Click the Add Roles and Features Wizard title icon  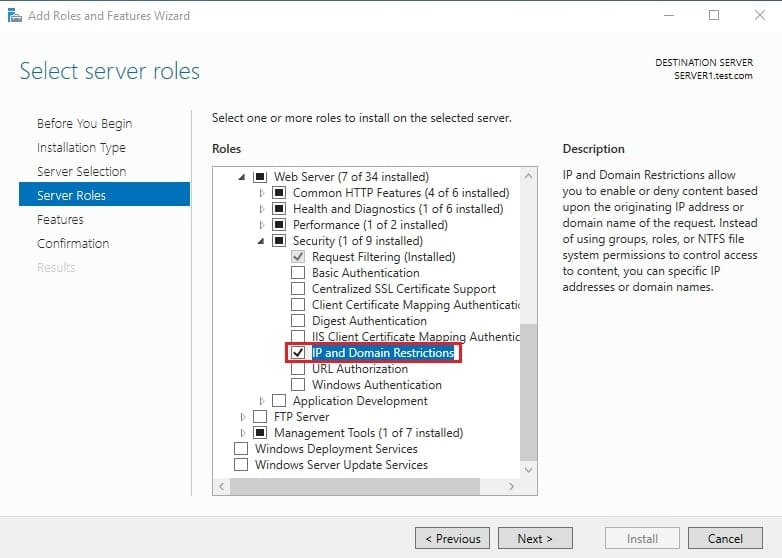tap(15, 15)
